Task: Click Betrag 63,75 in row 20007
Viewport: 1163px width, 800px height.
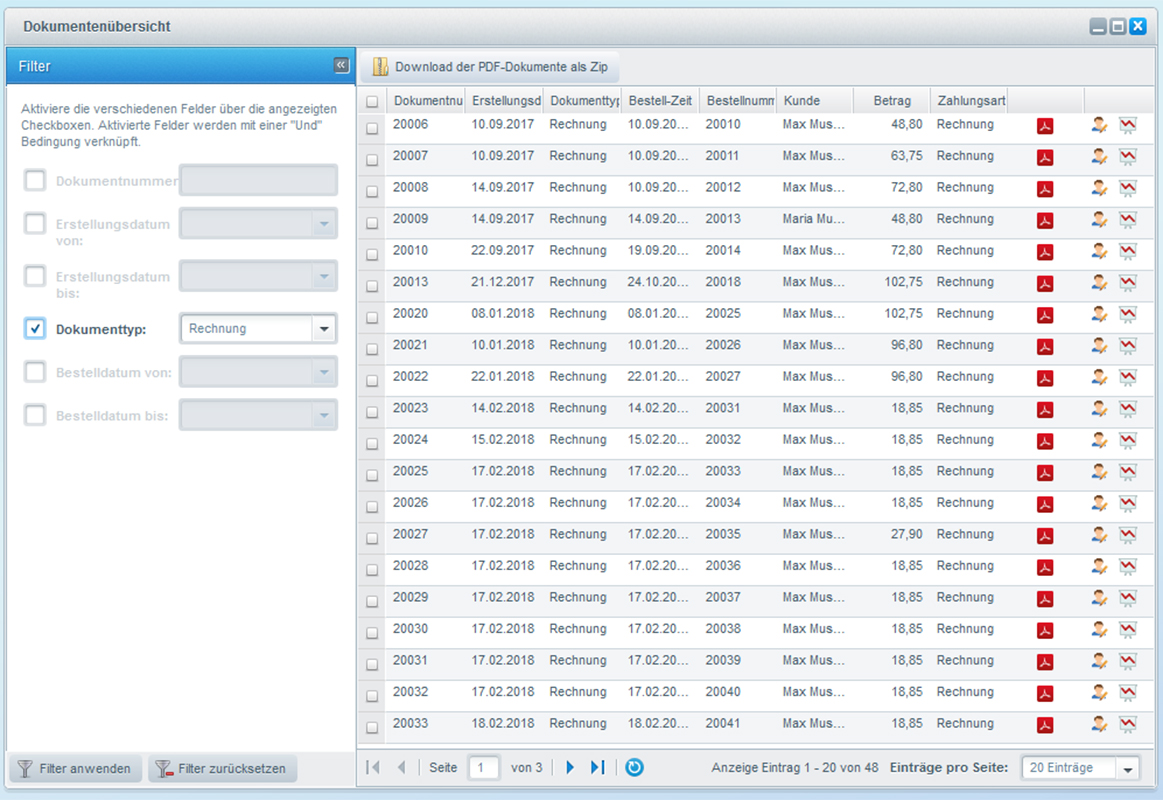Action: [x=907, y=156]
